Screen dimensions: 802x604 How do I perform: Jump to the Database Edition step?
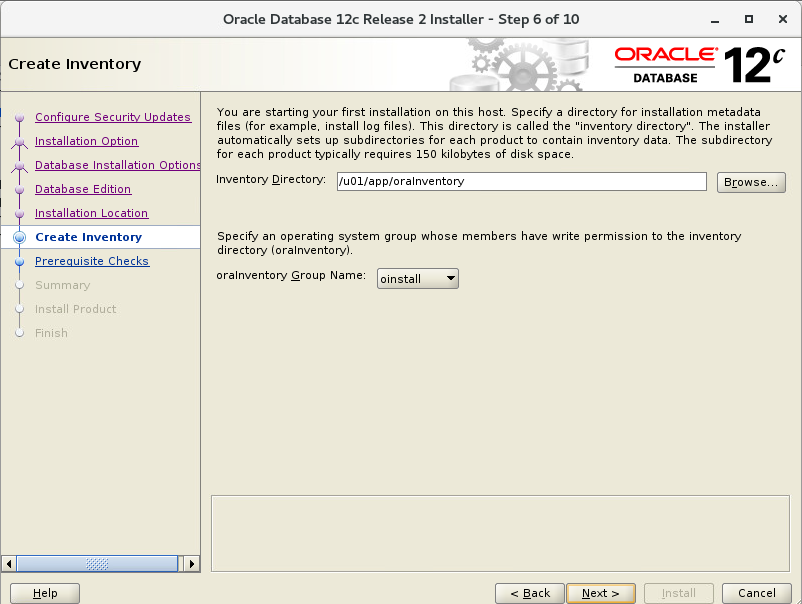(x=83, y=189)
